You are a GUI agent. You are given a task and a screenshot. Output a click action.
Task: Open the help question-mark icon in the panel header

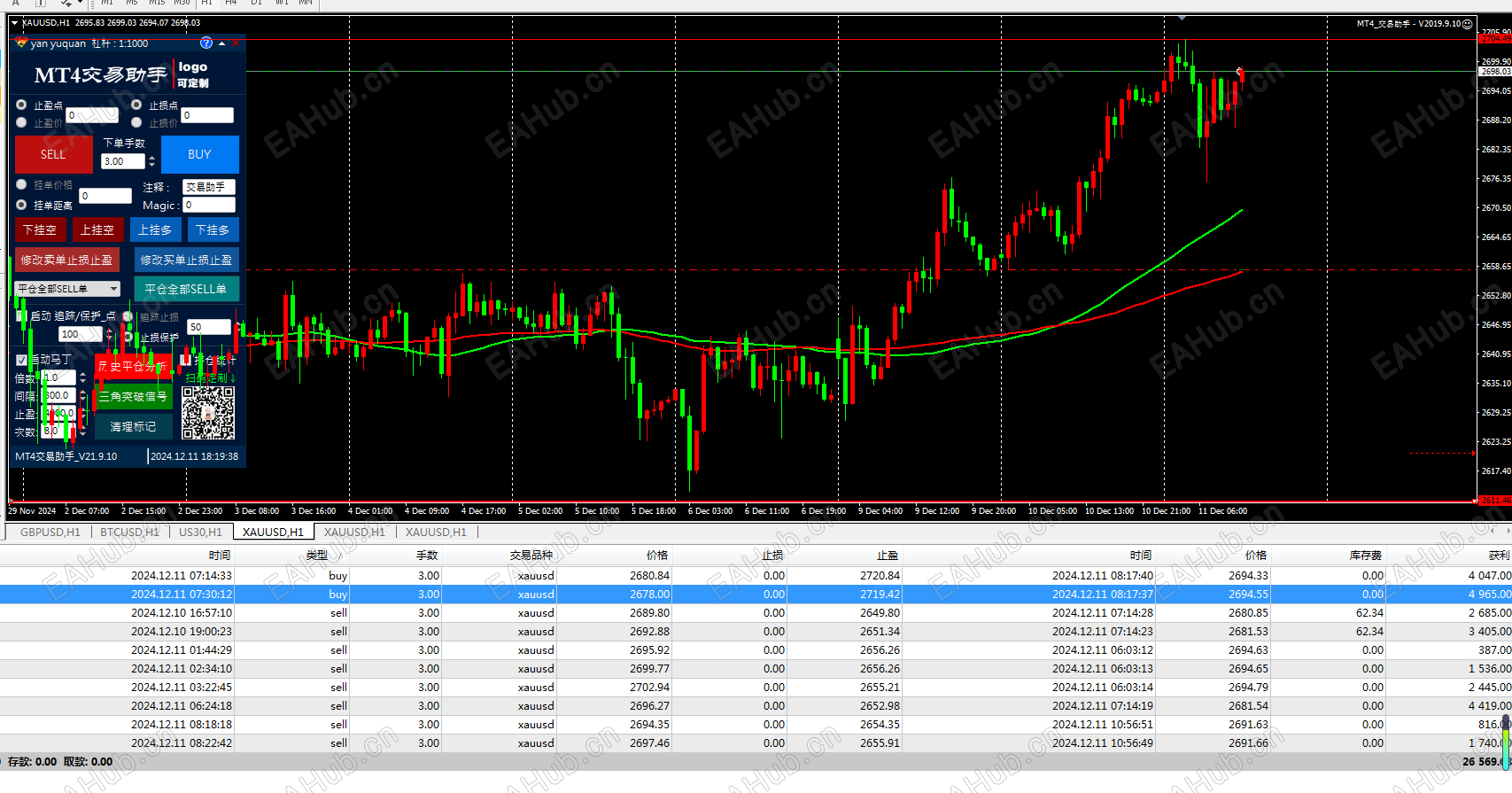[x=206, y=43]
